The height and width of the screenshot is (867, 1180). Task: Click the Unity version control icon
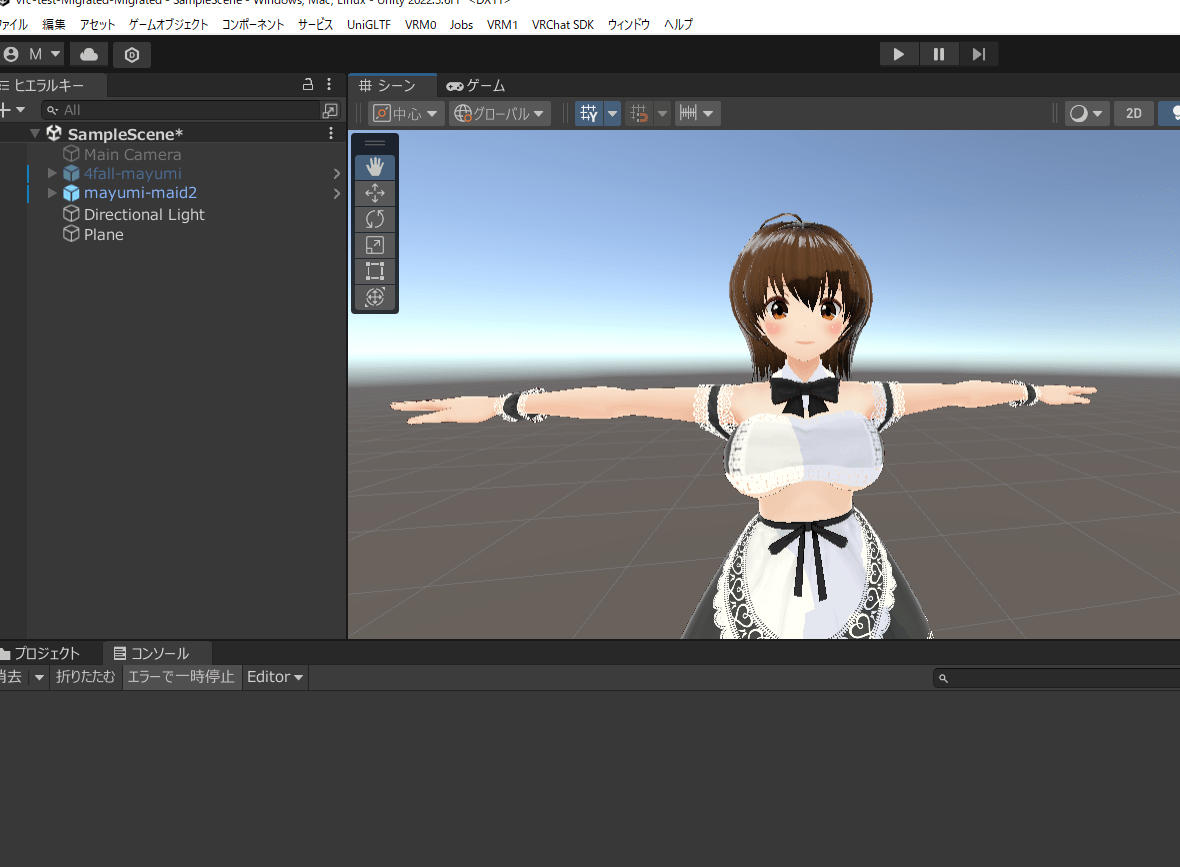(132, 54)
